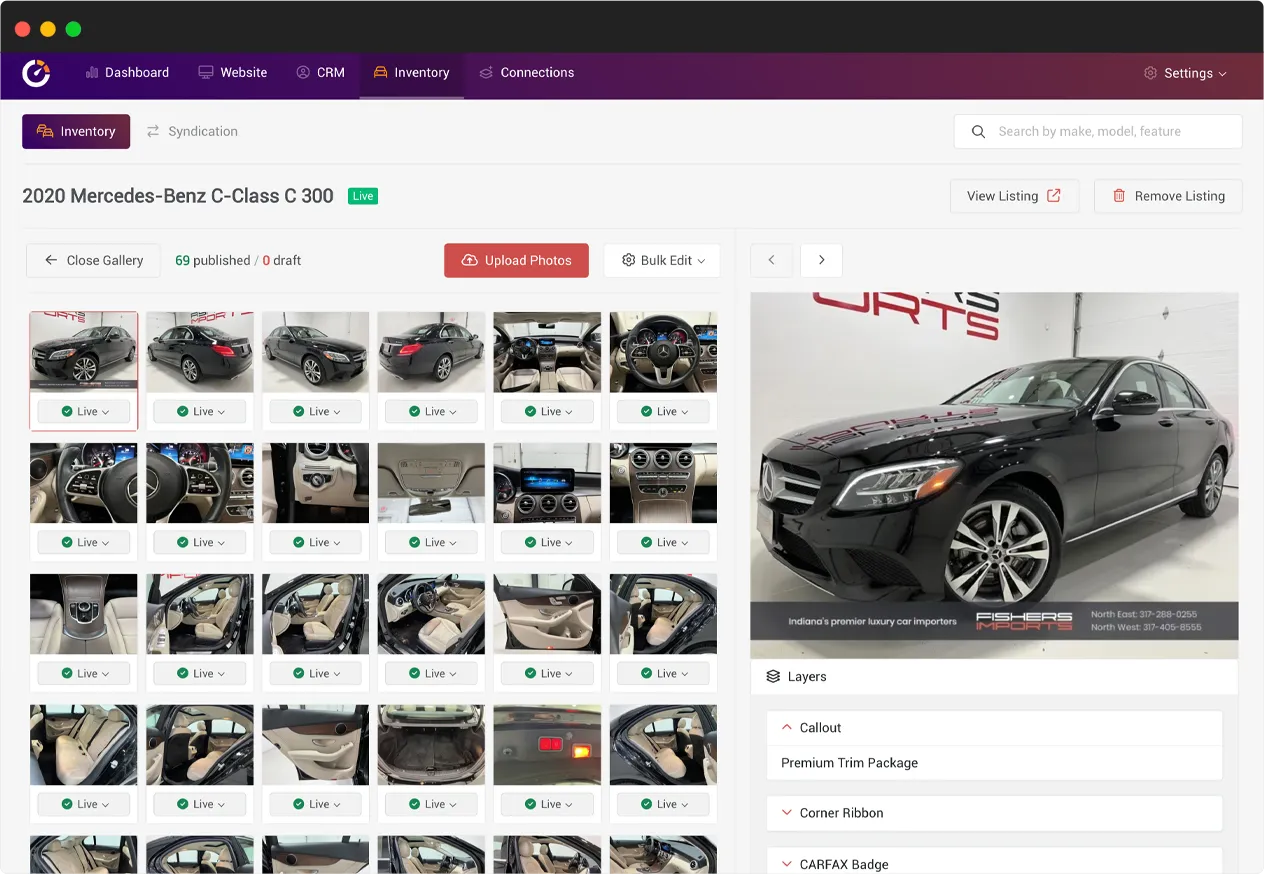The height and width of the screenshot is (874, 1264).
Task: Click the Syndication arrows icon
Action: click(x=153, y=131)
